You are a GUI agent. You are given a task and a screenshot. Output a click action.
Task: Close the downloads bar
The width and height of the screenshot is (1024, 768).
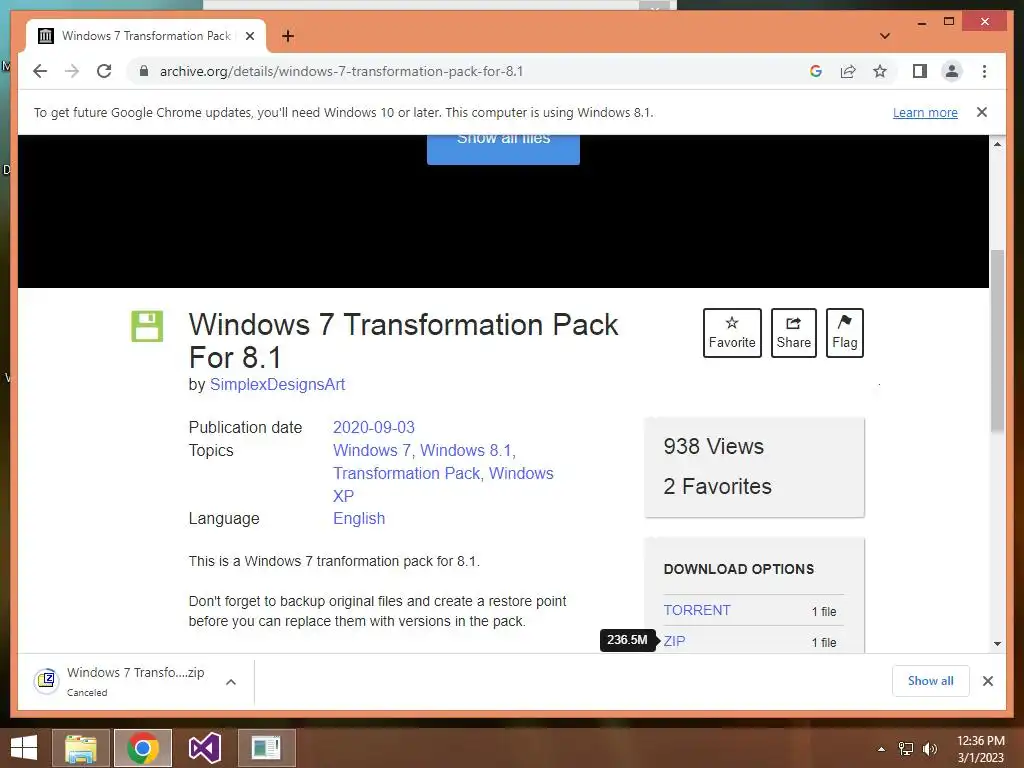tap(987, 680)
